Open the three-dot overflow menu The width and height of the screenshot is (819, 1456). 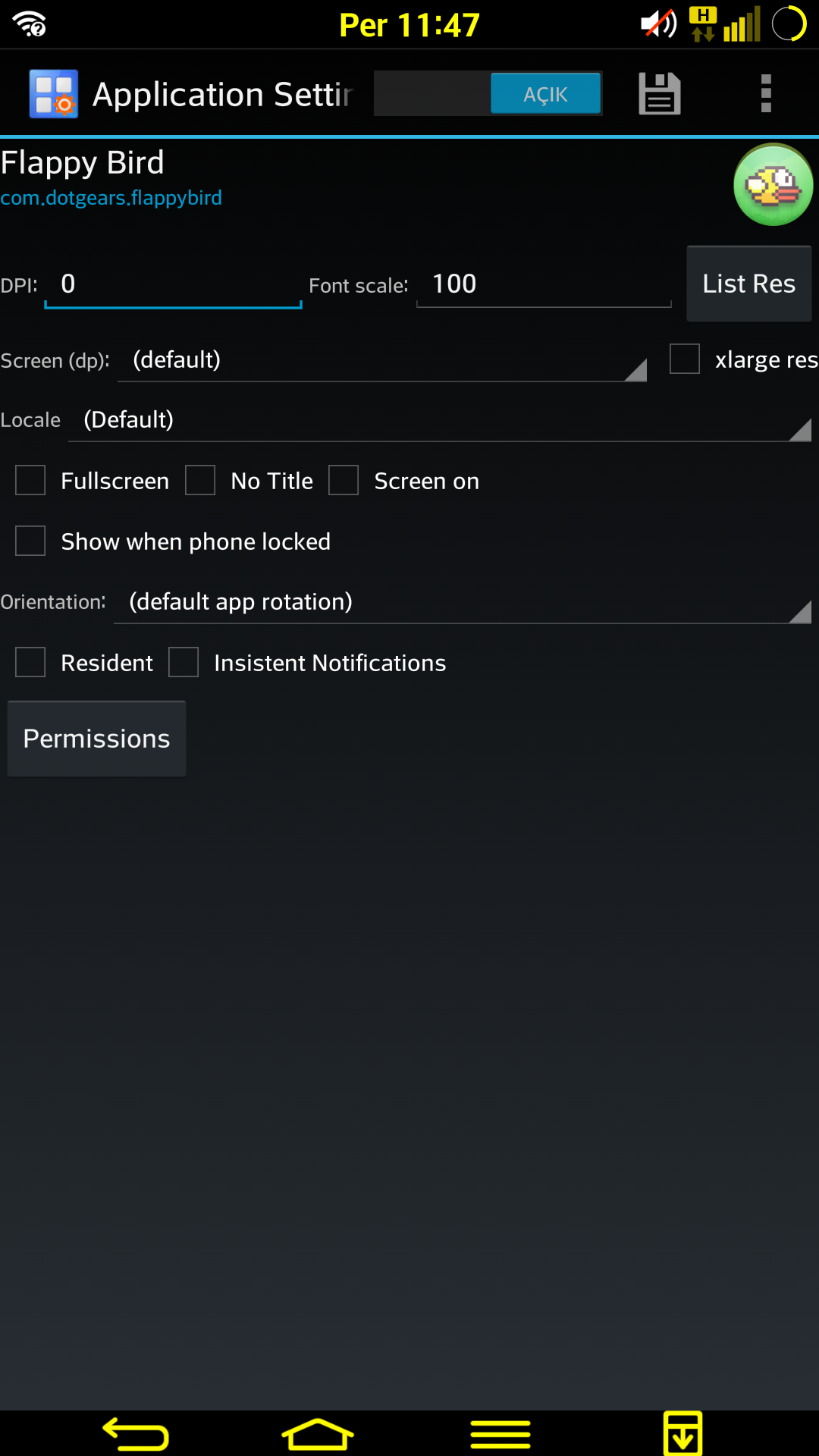tap(766, 94)
